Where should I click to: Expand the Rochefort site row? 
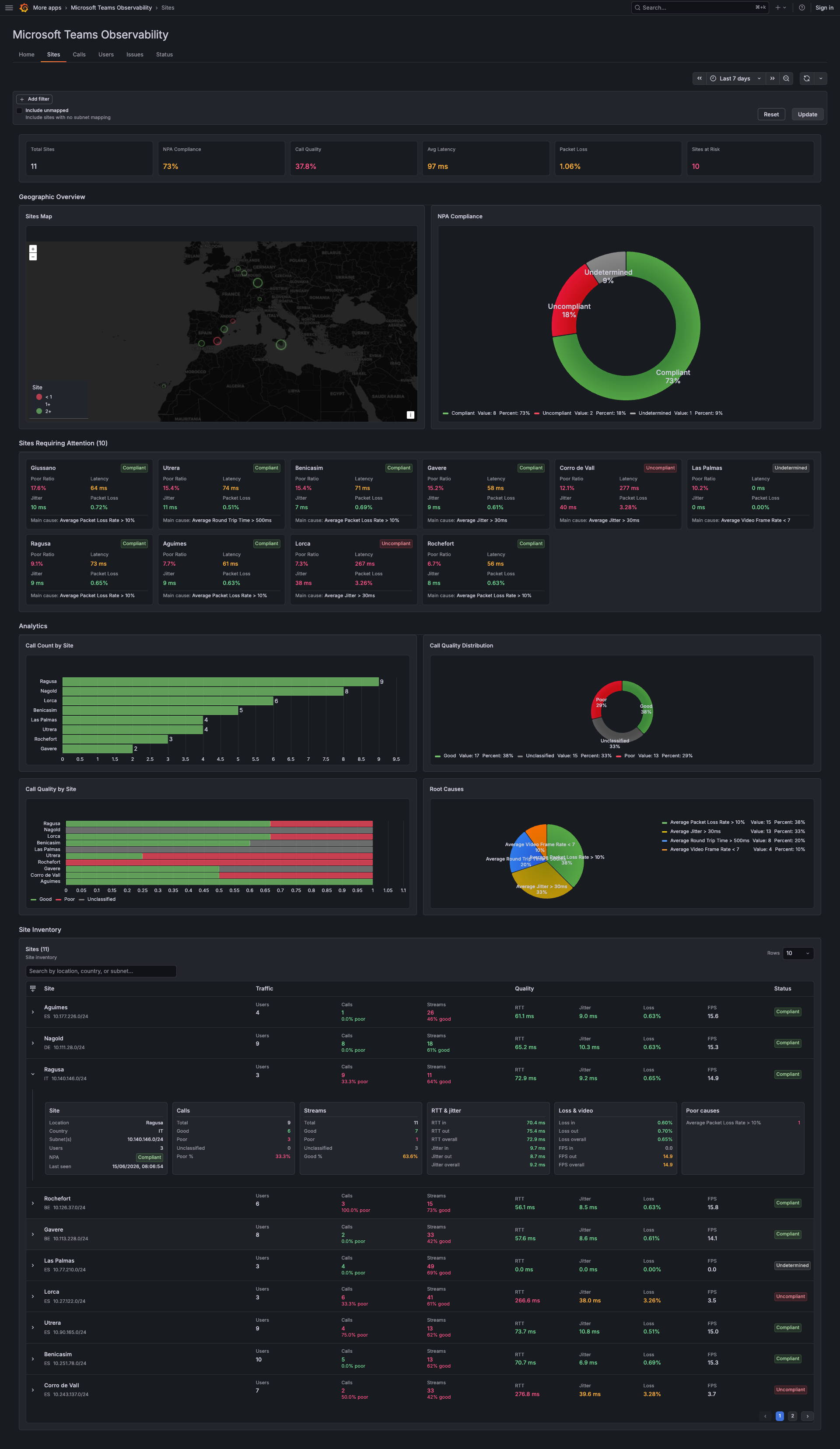(x=33, y=1203)
